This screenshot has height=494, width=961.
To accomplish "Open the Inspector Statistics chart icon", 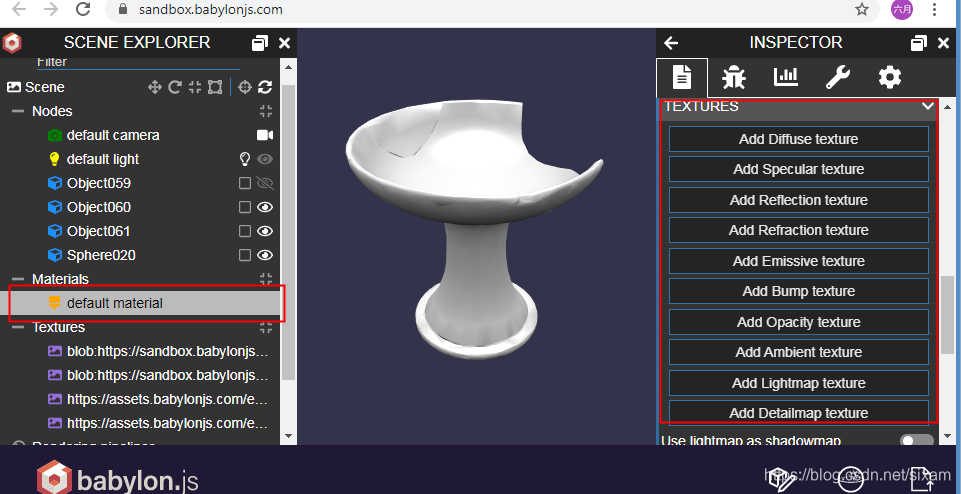I will pyautogui.click(x=786, y=77).
